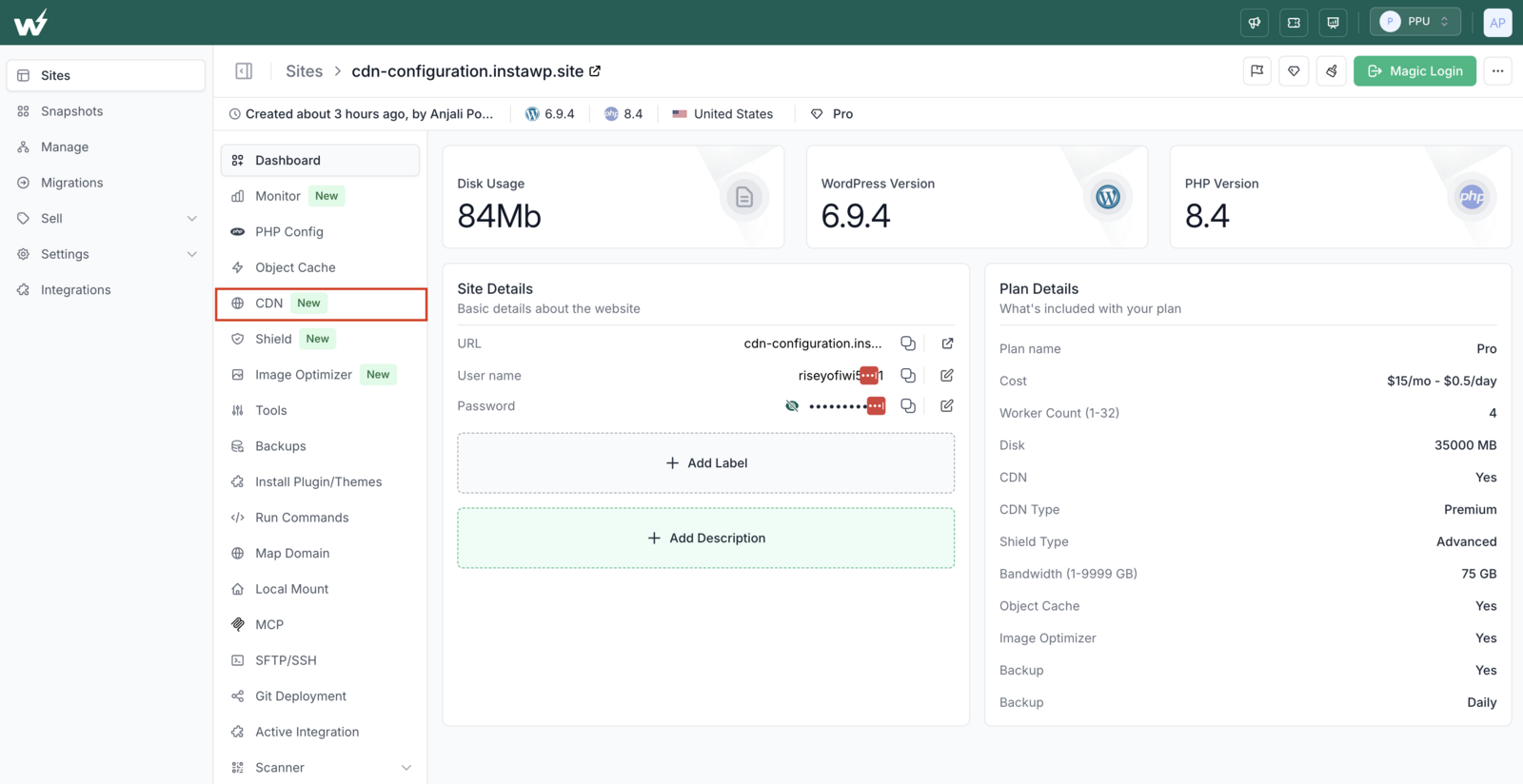Open the PPU workspace dropdown
This screenshot has width=1523, height=784.
click(x=1414, y=21)
